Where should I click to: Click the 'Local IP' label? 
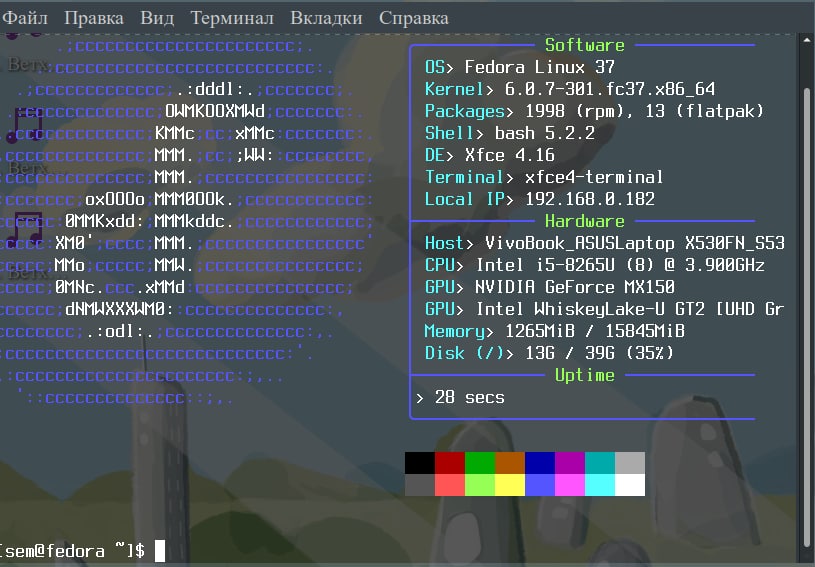pyautogui.click(x=464, y=199)
